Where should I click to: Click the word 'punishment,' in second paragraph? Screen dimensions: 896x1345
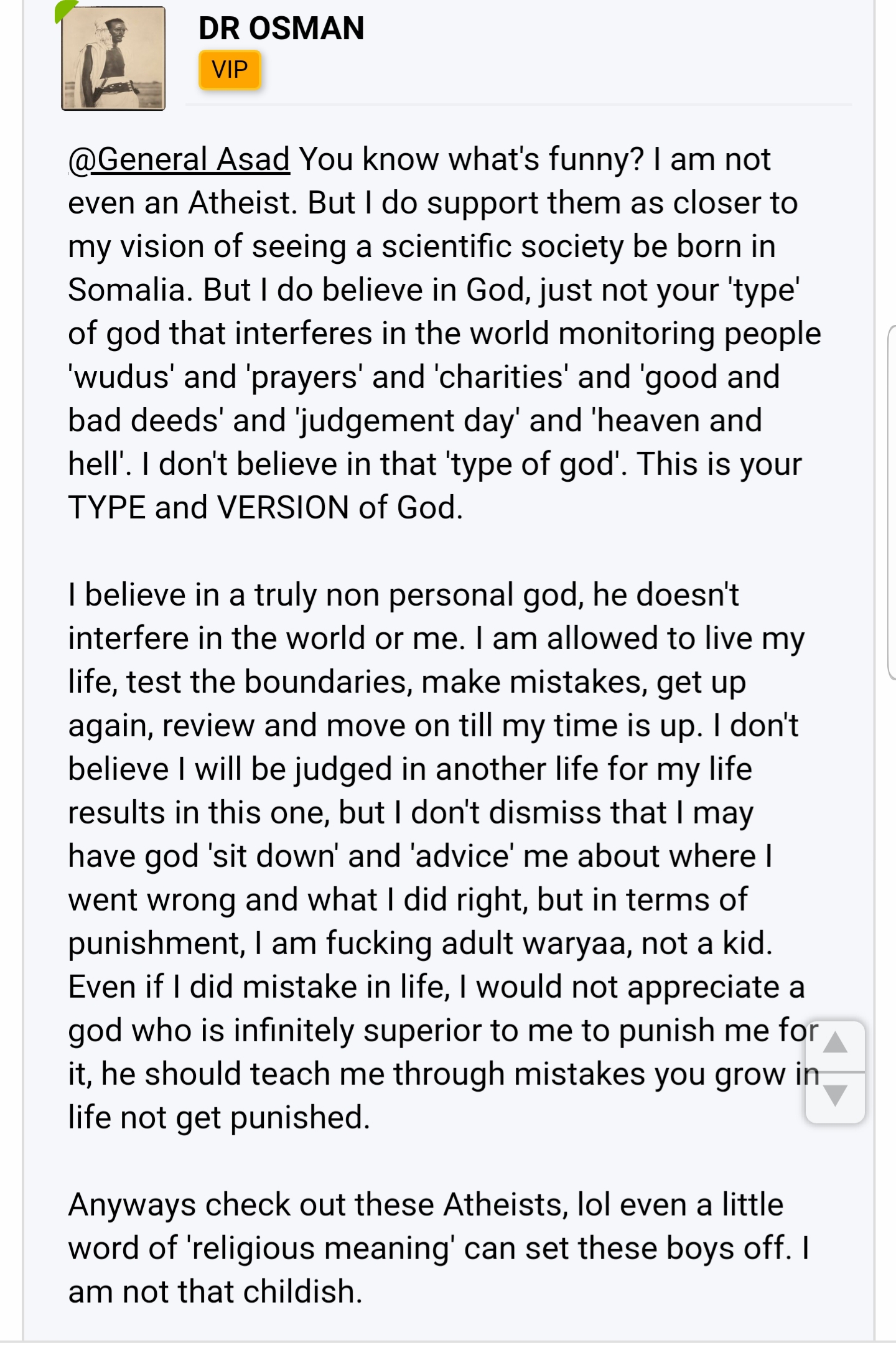pyautogui.click(x=157, y=944)
